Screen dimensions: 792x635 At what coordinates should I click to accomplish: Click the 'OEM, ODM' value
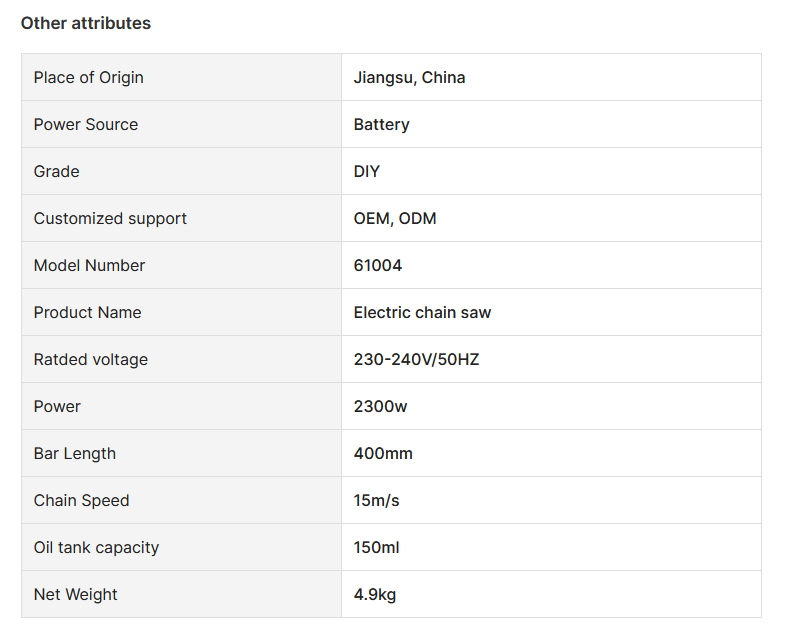395,218
